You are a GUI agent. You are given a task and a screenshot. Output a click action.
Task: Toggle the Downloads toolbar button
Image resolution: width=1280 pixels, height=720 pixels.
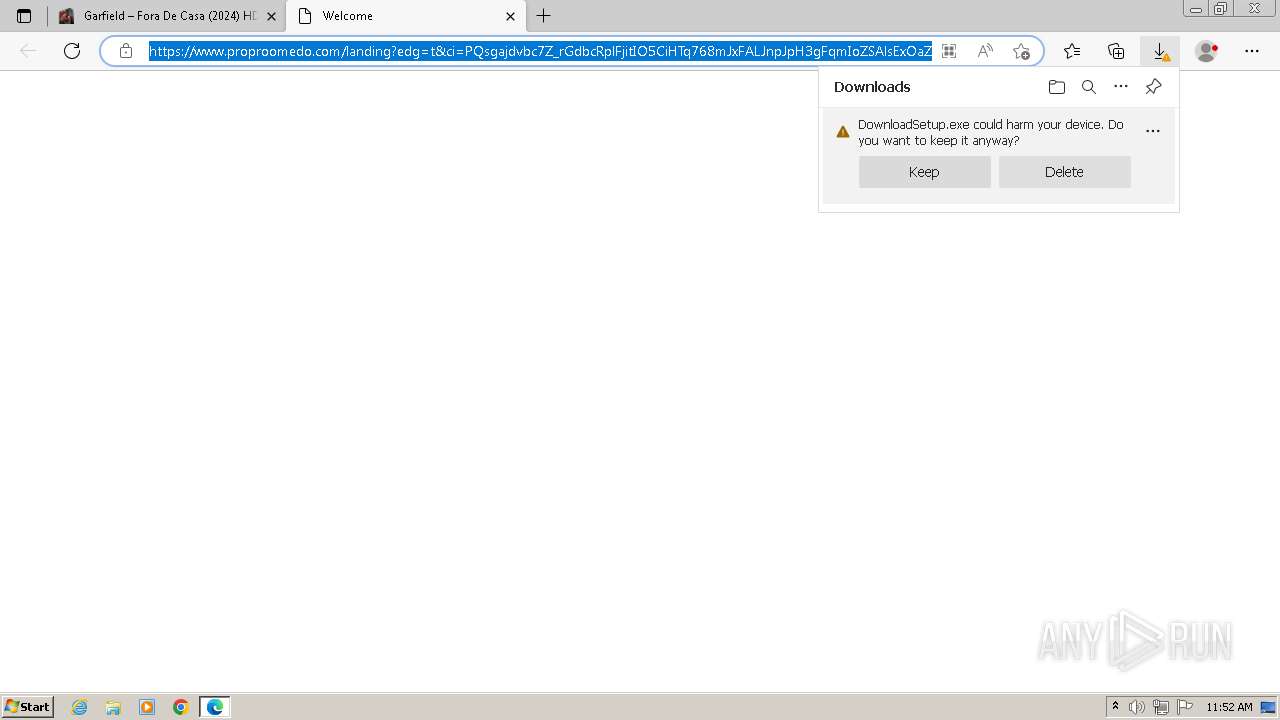(x=1160, y=51)
